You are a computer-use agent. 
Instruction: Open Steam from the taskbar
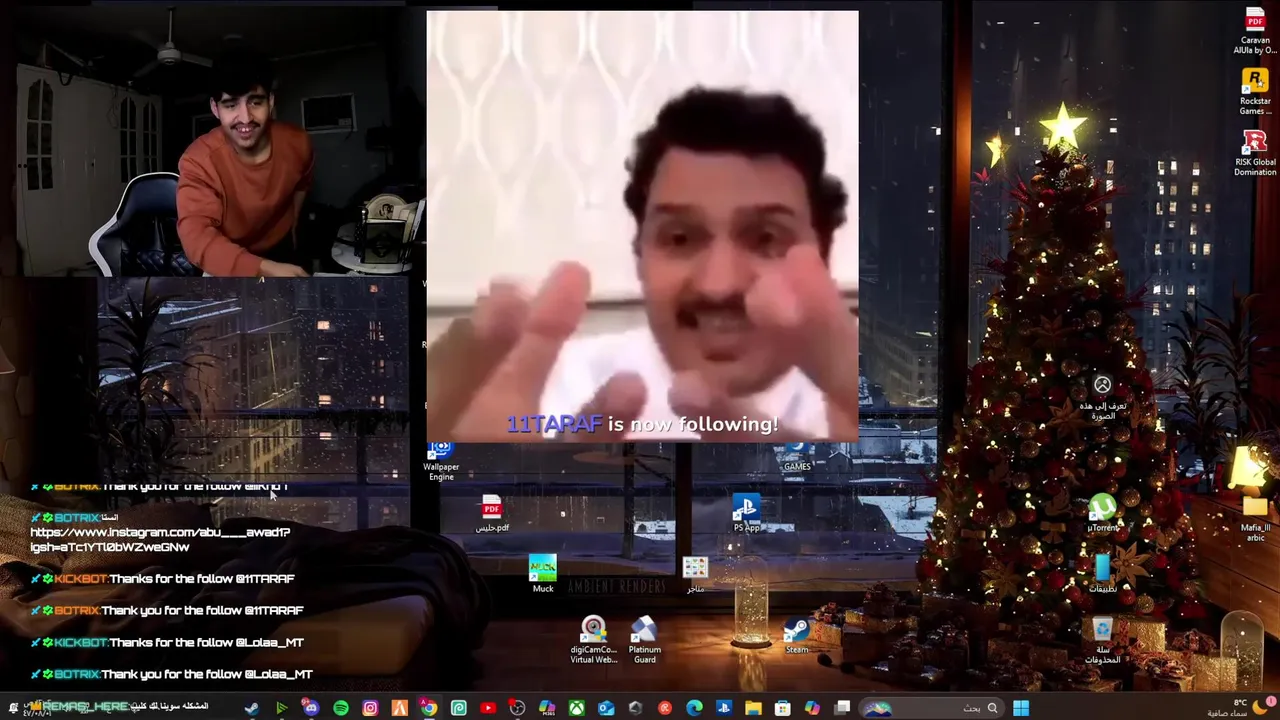(x=252, y=708)
